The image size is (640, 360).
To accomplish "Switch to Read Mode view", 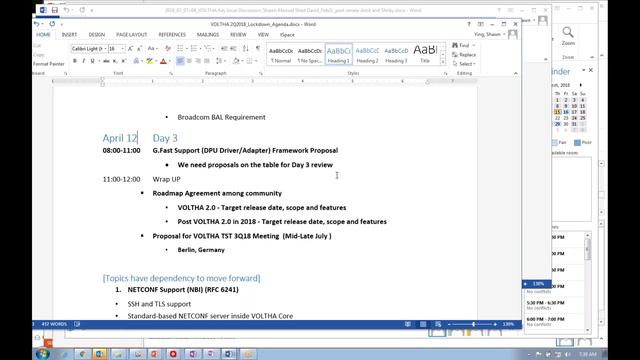I will [x=408, y=324].
